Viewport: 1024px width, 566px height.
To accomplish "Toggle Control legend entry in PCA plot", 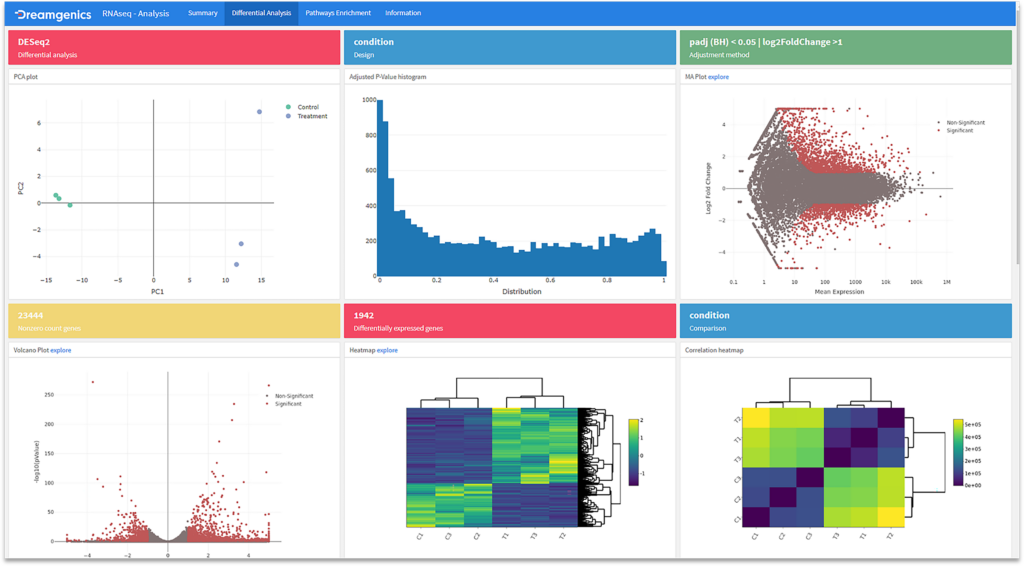I will (x=302, y=107).
